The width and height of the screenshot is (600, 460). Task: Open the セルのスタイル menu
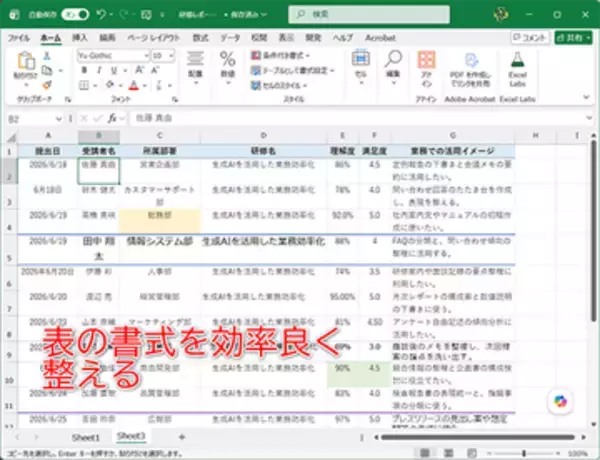click(279, 85)
